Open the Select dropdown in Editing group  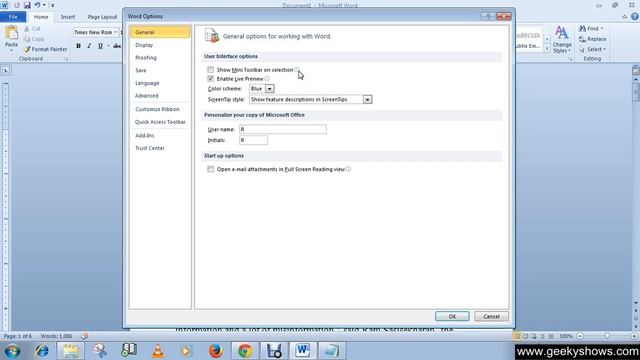(592, 49)
